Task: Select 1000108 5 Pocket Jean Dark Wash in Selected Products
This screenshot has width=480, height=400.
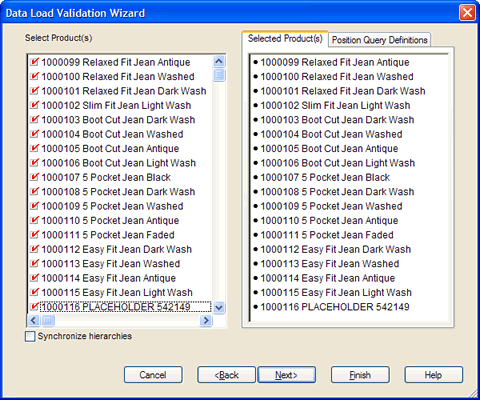Action: pos(334,191)
